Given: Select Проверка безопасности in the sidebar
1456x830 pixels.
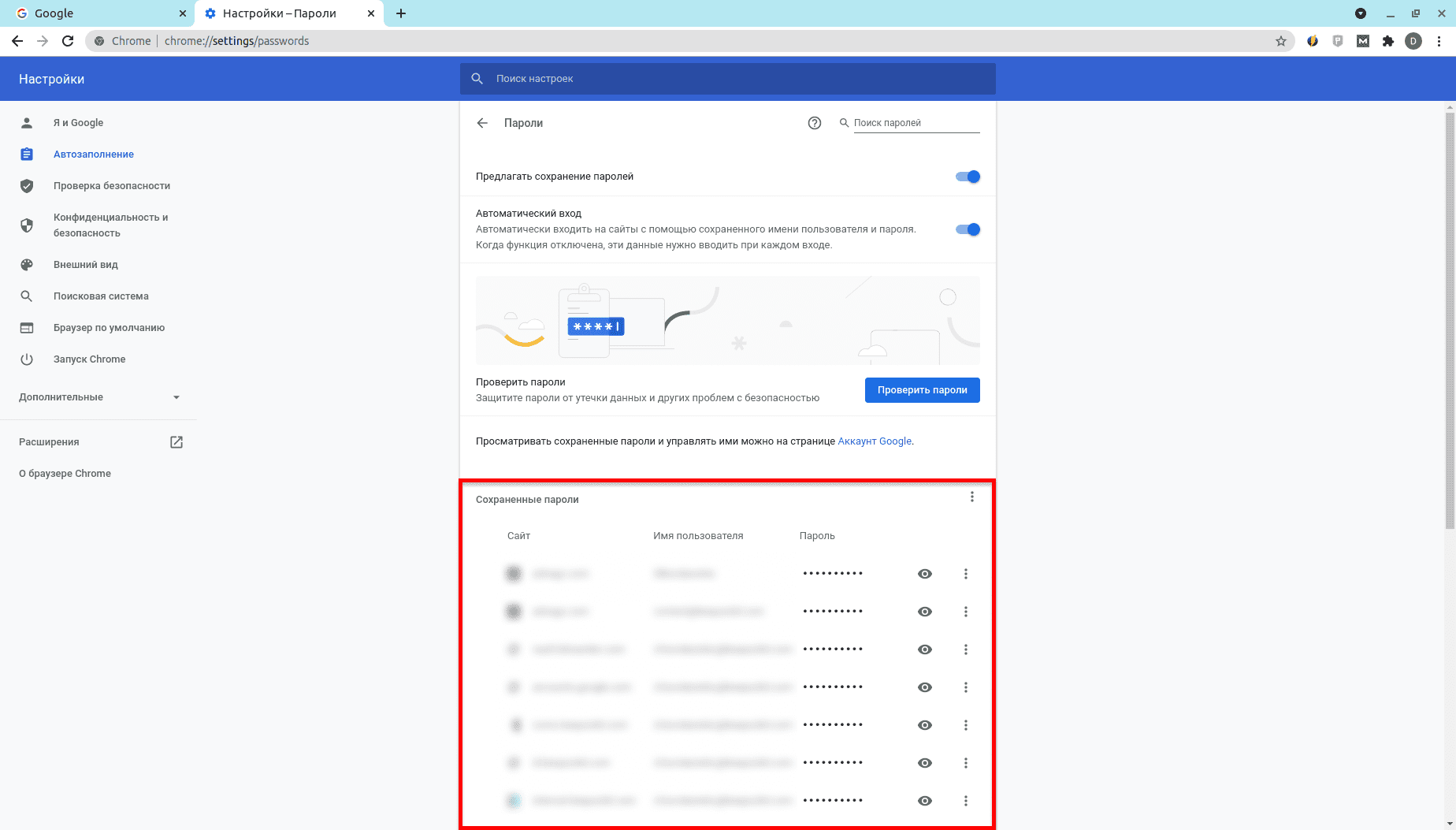Looking at the screenshot, I should tap(111, 186).
